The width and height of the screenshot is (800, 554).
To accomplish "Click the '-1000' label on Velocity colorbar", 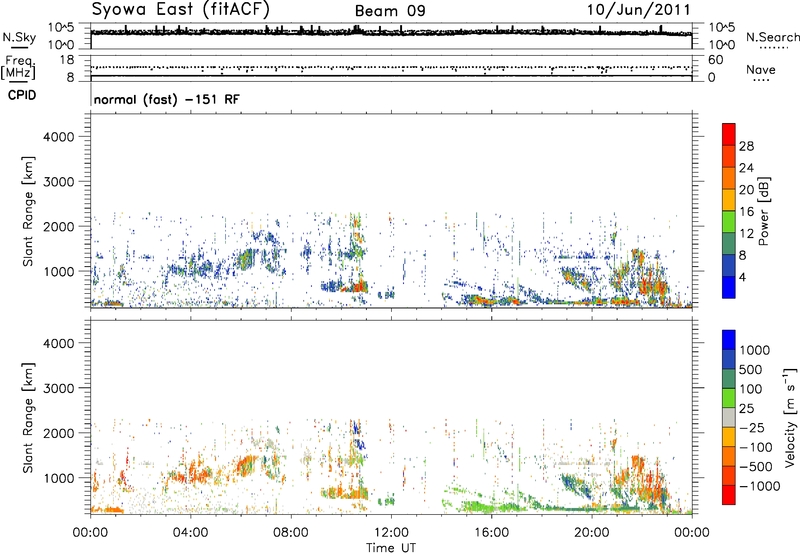I will 759,486.
